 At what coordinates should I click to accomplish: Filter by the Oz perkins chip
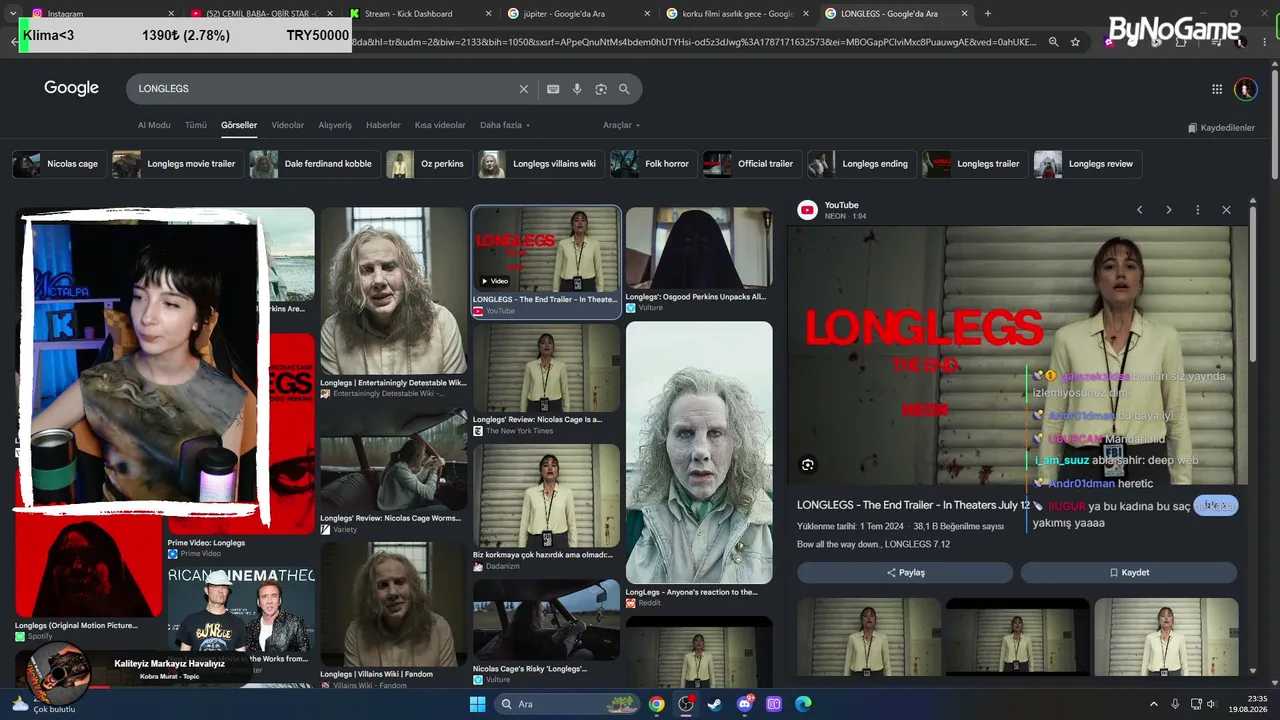click(x=428, y=164)
